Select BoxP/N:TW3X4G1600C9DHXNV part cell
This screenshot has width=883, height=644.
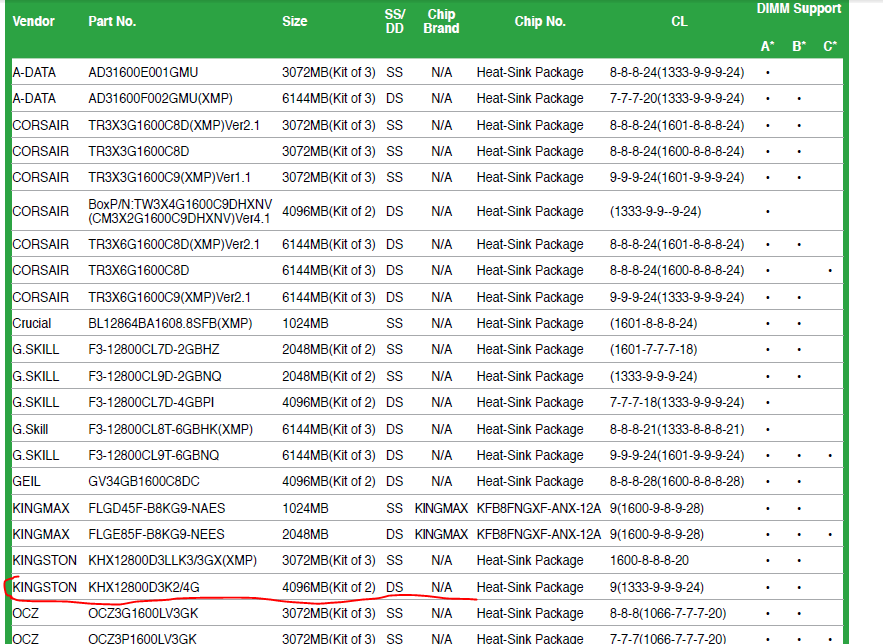[180, 211]
